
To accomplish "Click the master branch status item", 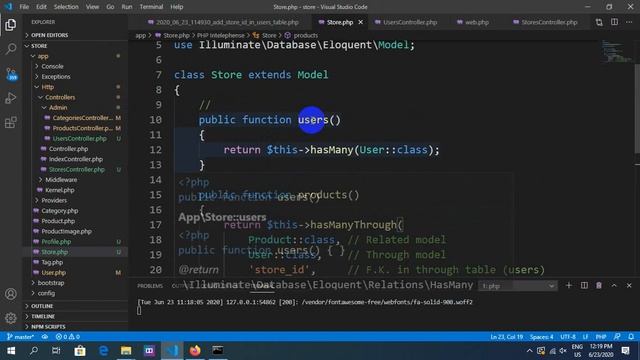I will (21, 337).
